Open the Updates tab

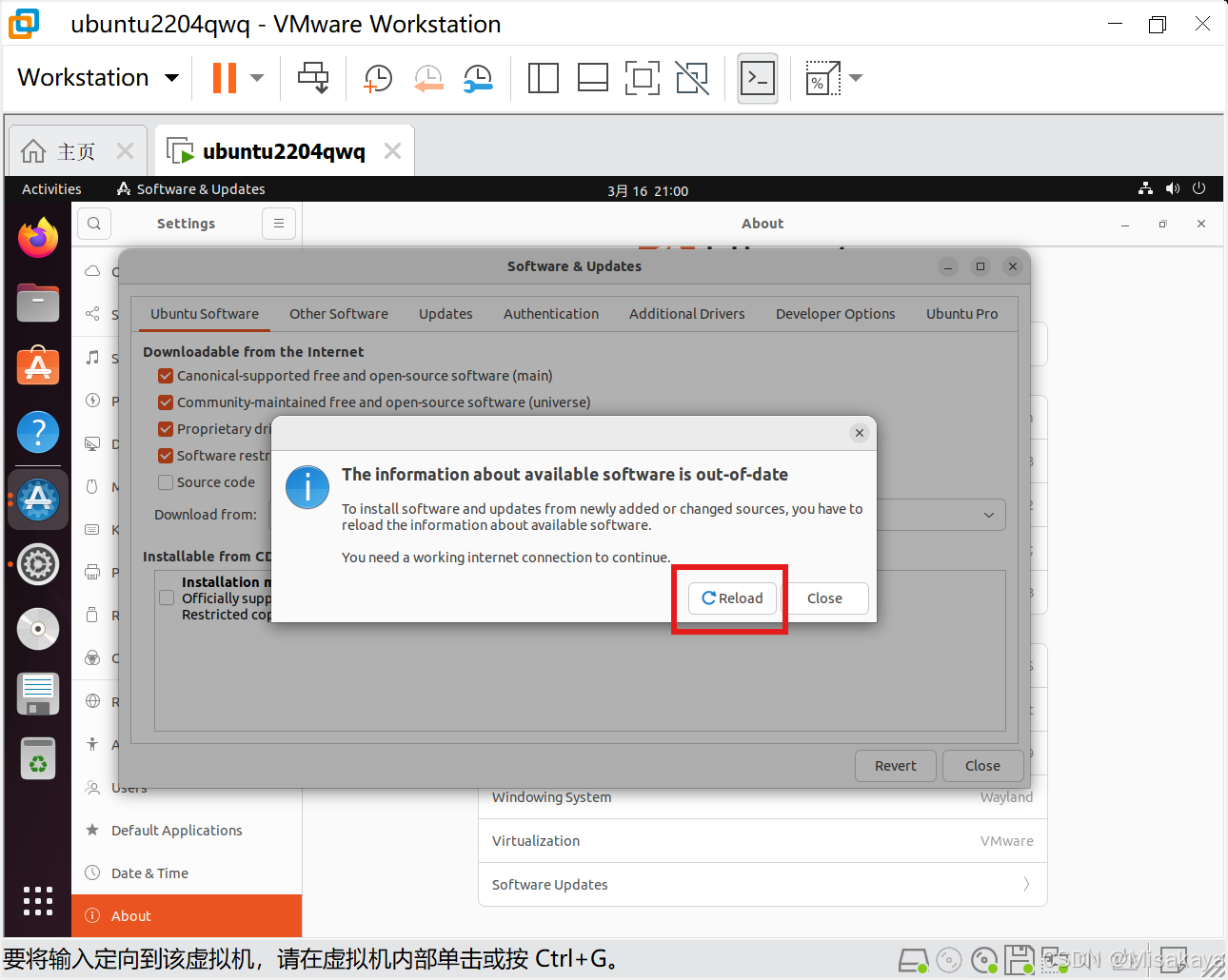(446, 314)
